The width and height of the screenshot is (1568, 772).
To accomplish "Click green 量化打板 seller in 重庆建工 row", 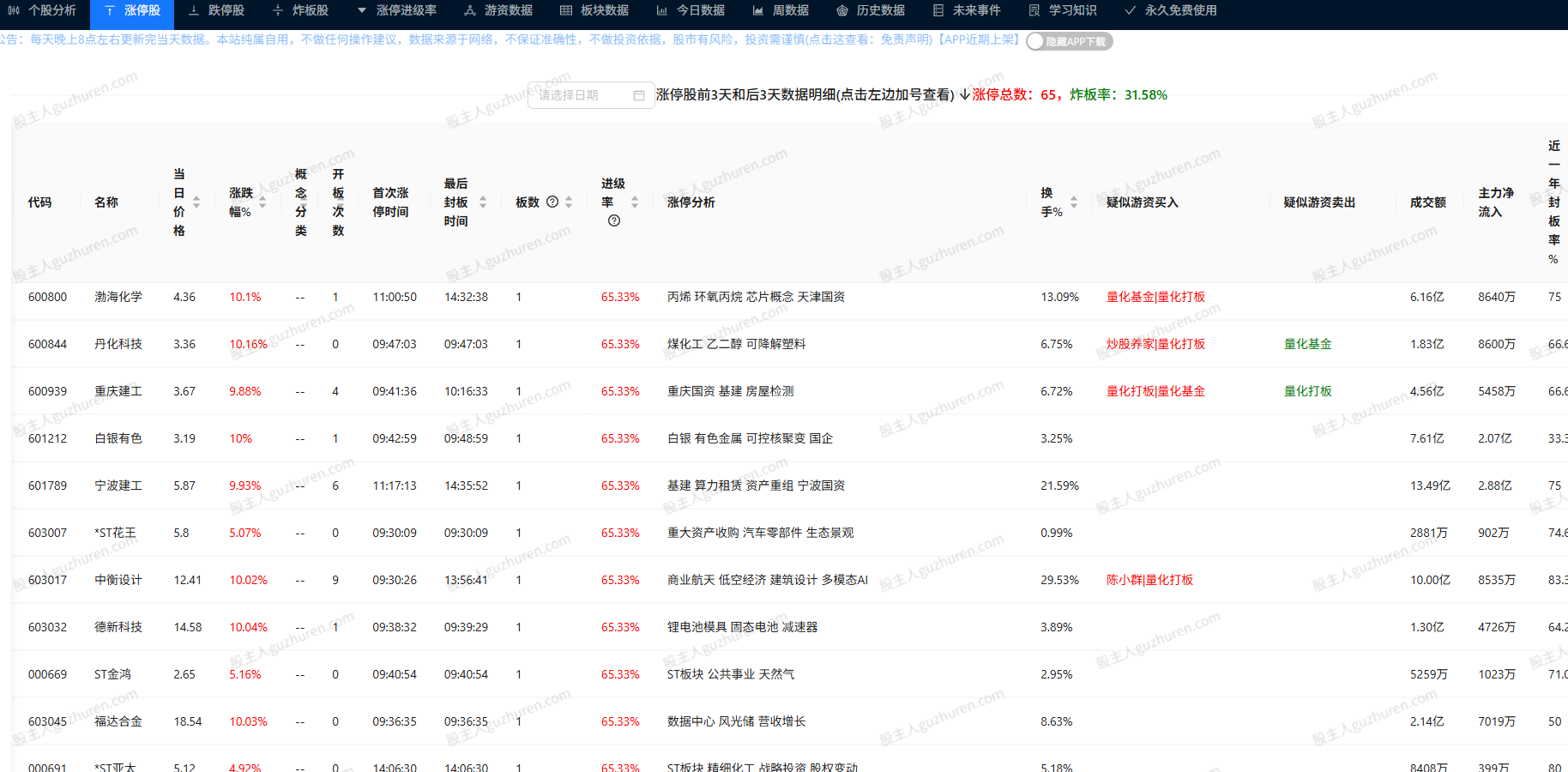I will click(x=1307, y=391).
